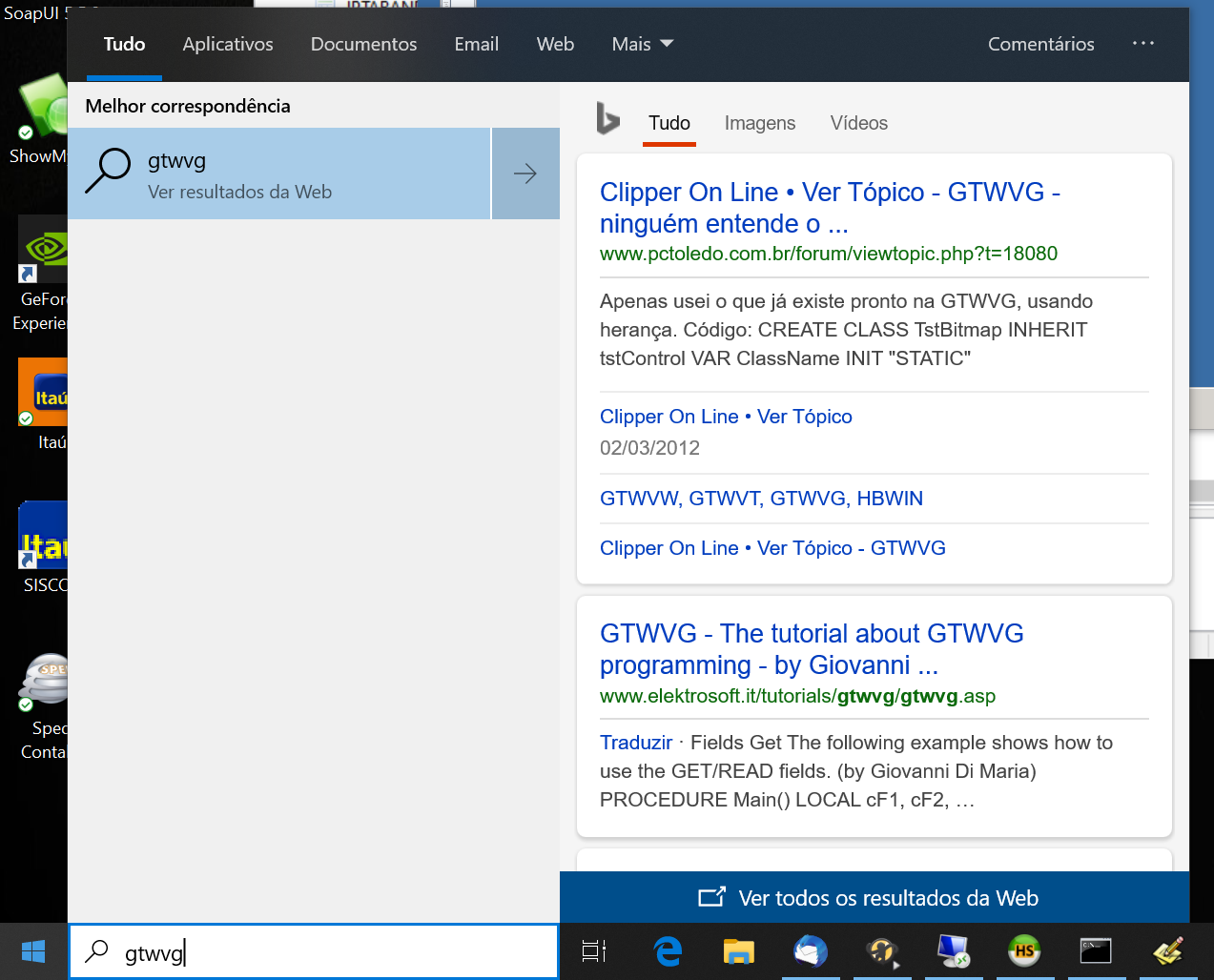Switch to HeidiSQL in the taskbar
The height and width of the screenshot is (980, 1214).
1024,950
